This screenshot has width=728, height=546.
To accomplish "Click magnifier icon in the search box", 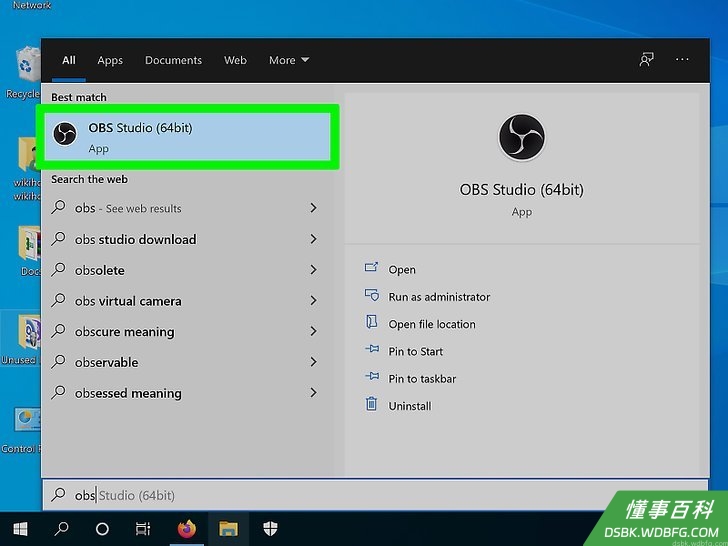I will click(x=58, y=494).
